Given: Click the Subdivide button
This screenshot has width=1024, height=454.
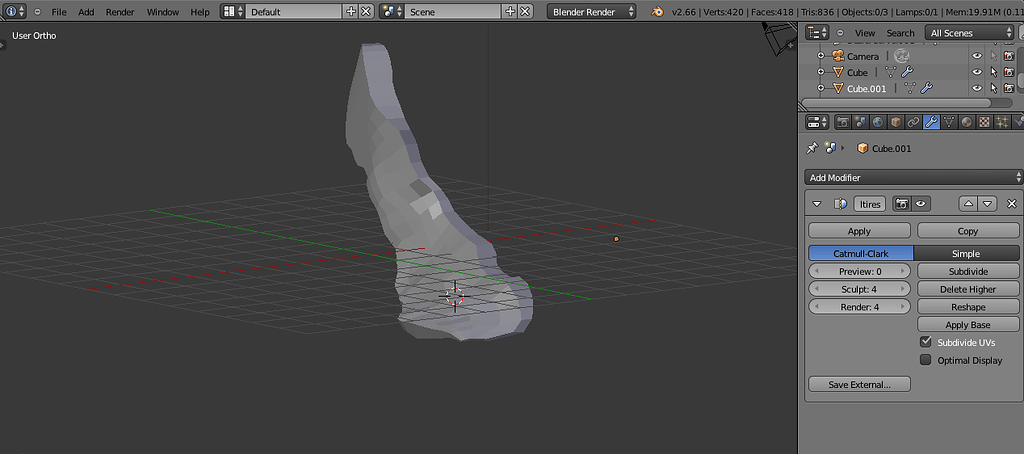Looking at the screenshot, I should (968, 271).
